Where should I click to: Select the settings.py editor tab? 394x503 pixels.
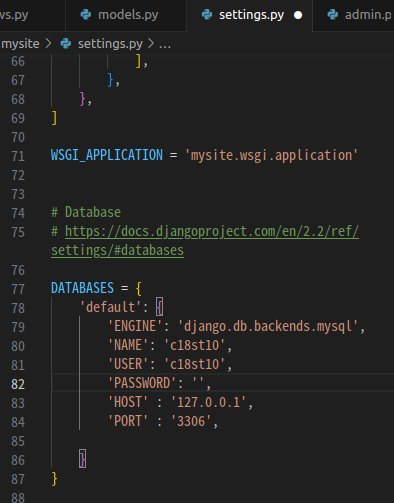coord(249,15)
